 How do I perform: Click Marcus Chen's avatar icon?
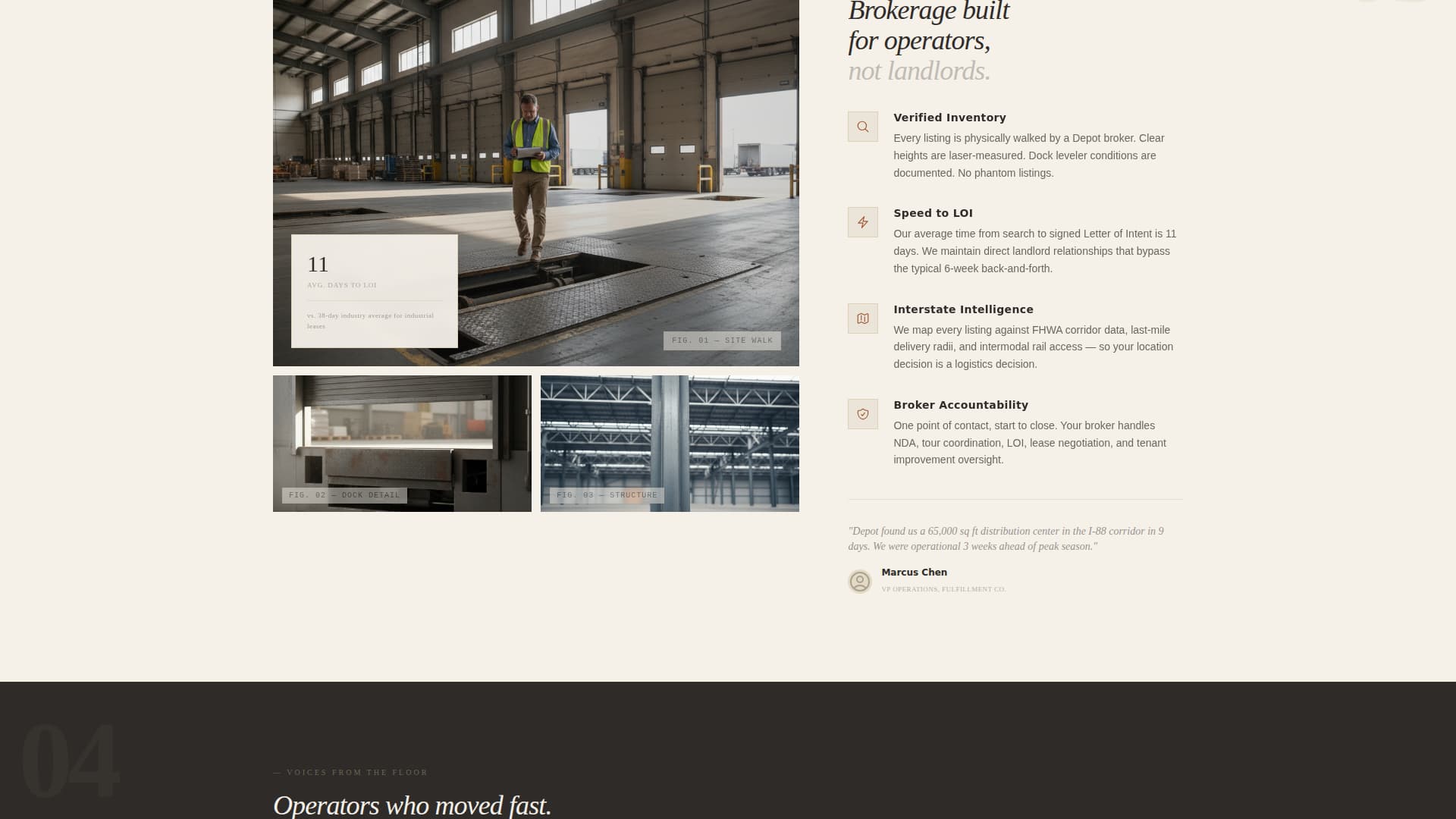860,582
